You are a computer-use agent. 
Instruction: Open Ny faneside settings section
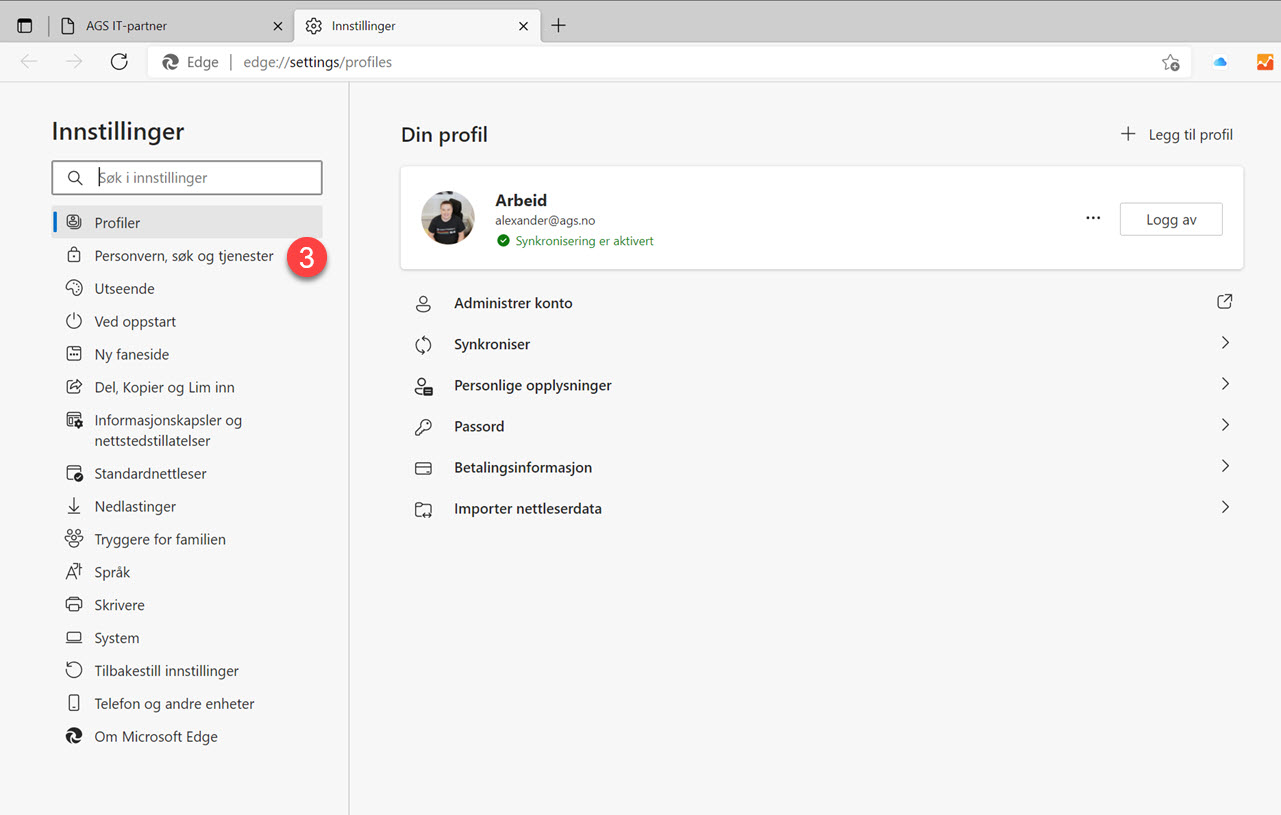187,355
